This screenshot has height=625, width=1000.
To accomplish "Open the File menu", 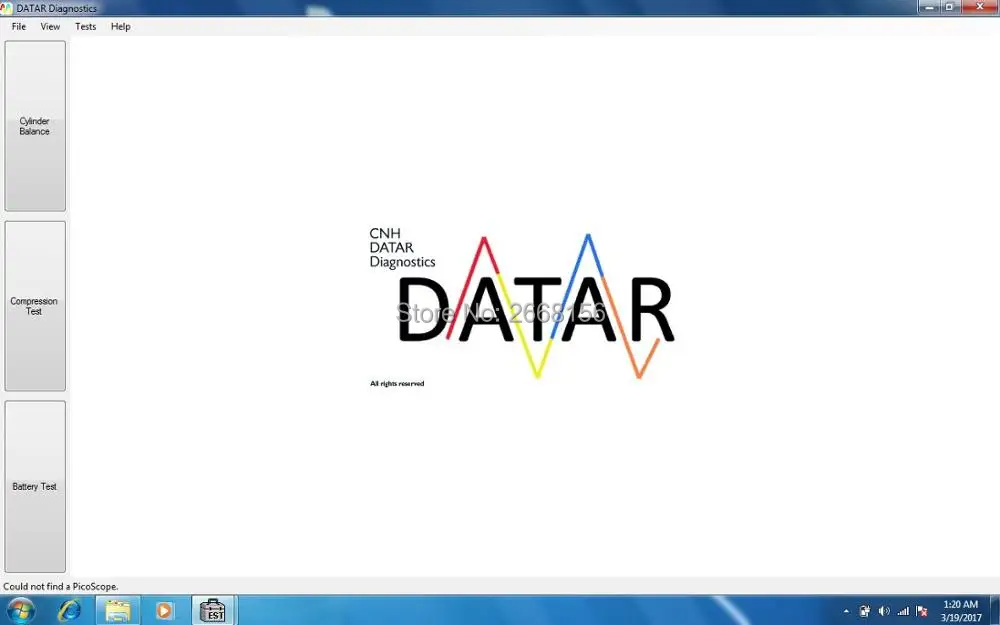I will (x=18, y=26).
